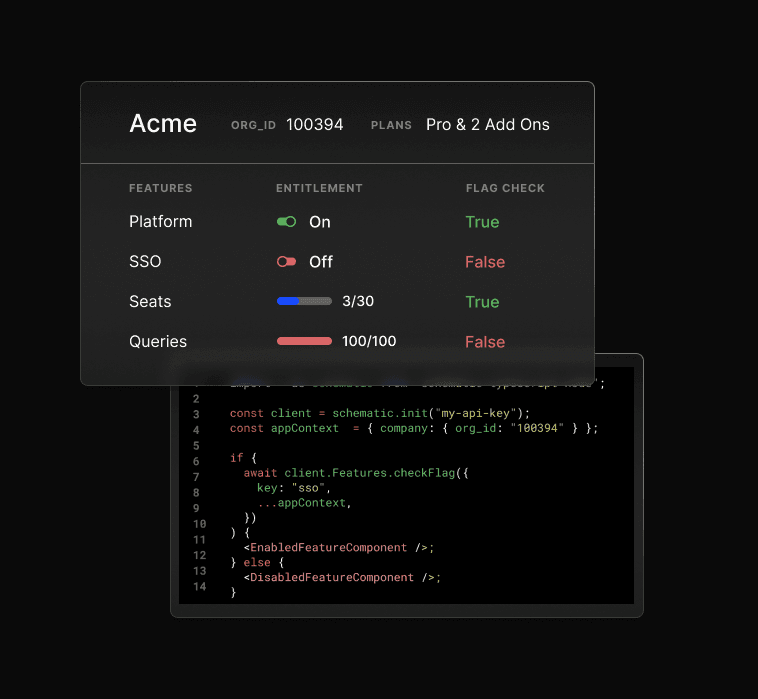Click the schematic.init code line

tap(380, 413)
